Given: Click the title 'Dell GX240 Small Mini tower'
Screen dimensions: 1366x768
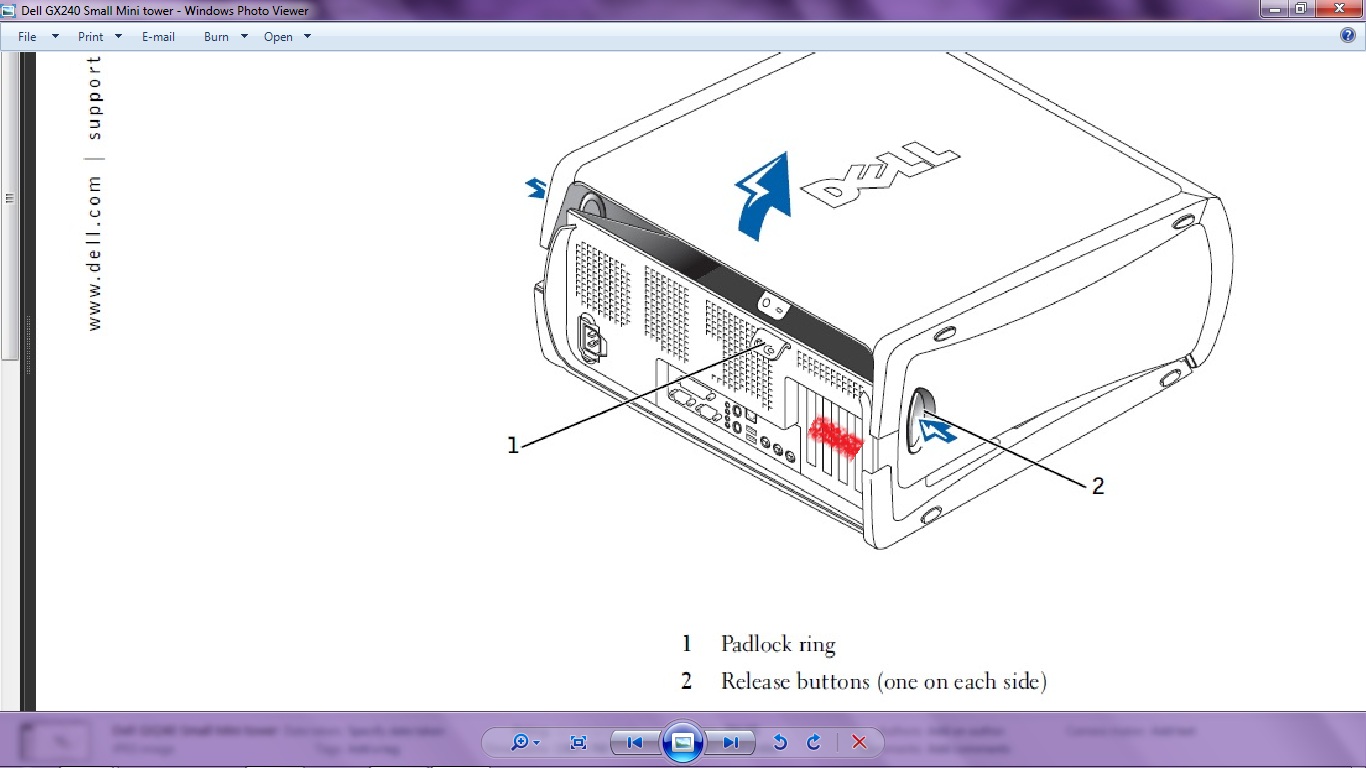Looking at the screenshot, I should pyautogui.click(x=99, y=11).
